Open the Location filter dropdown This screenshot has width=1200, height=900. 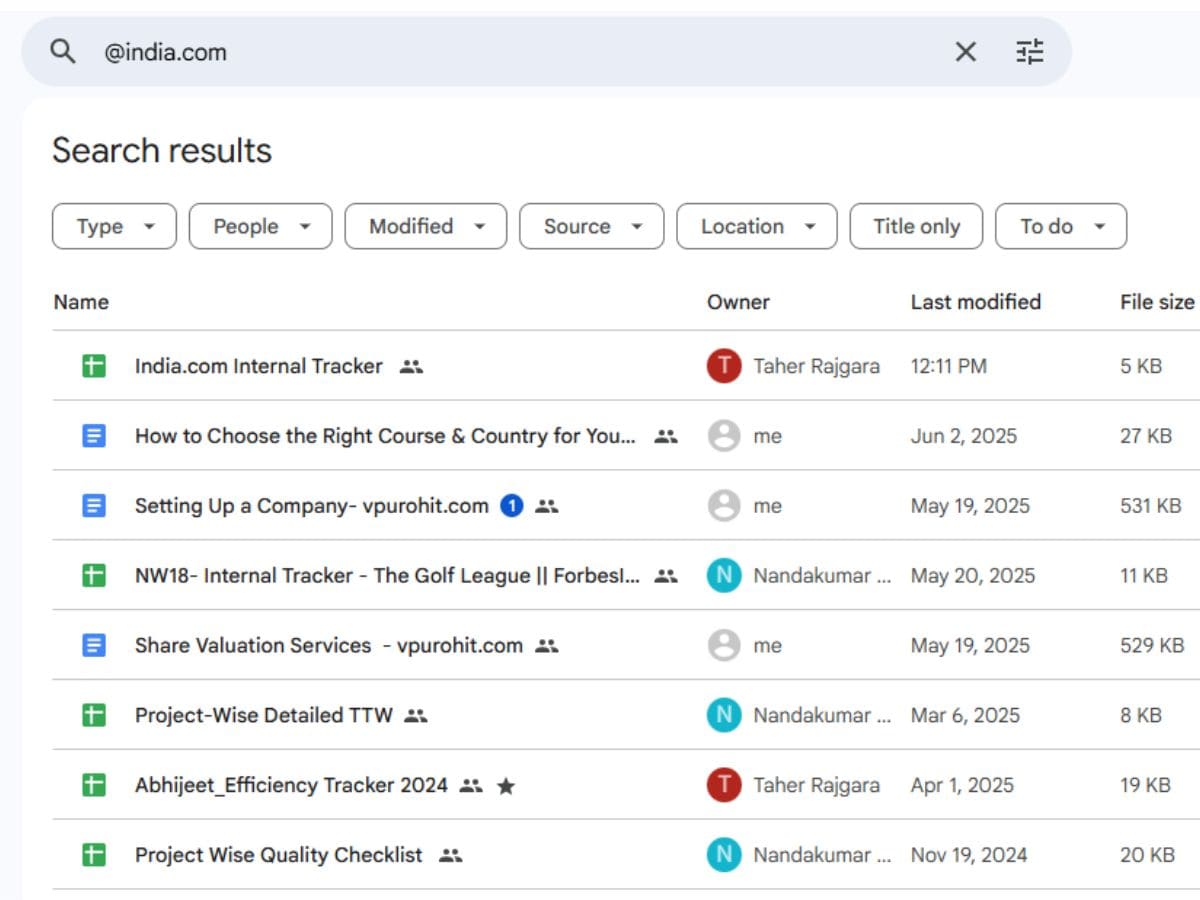pyautogui.click(x=756, y=227)
